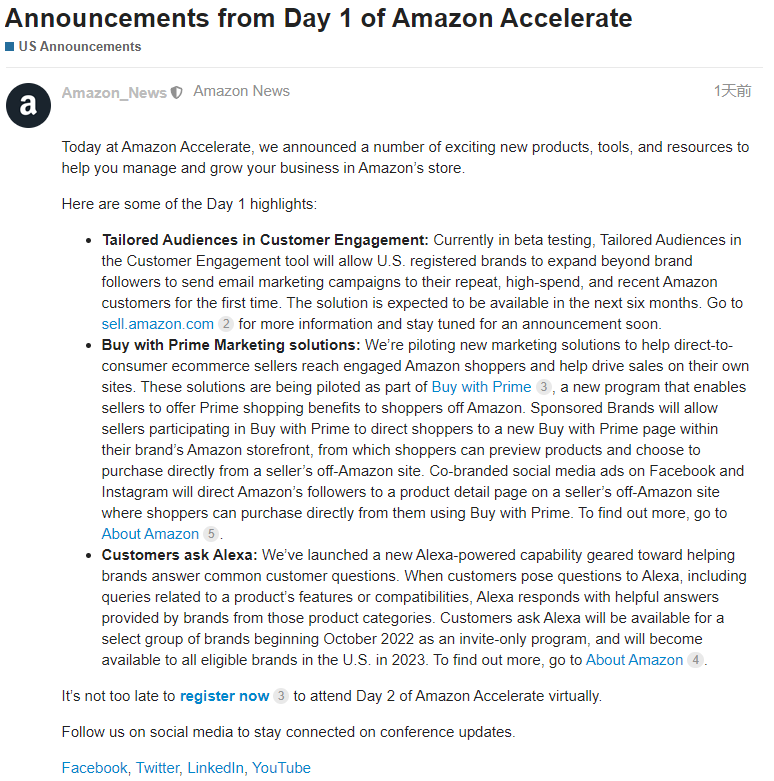Screen dimensions: 774x781
Task: Visit the LinkedIn link
Action: [215, 768]
